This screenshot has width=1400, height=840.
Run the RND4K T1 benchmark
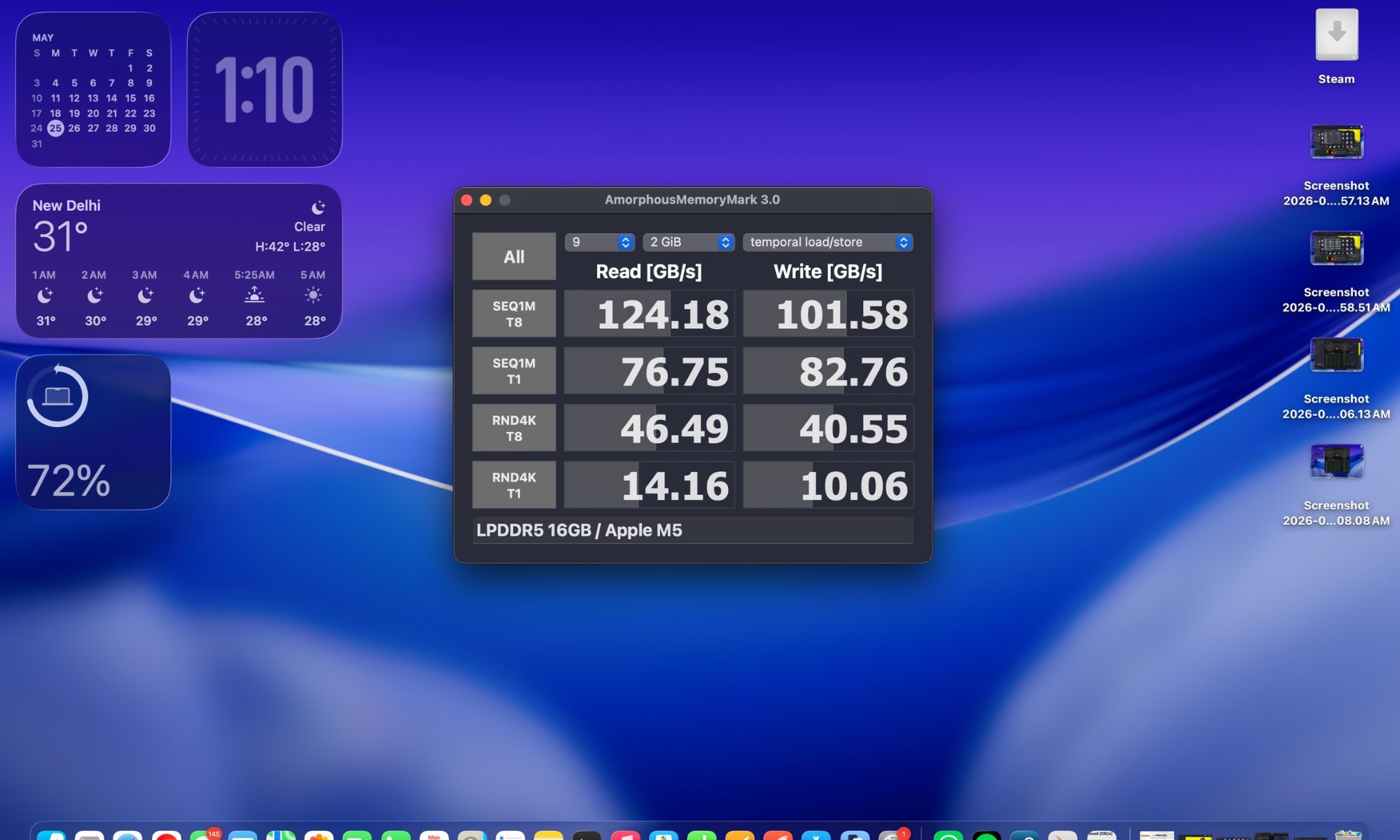(514, 485)
